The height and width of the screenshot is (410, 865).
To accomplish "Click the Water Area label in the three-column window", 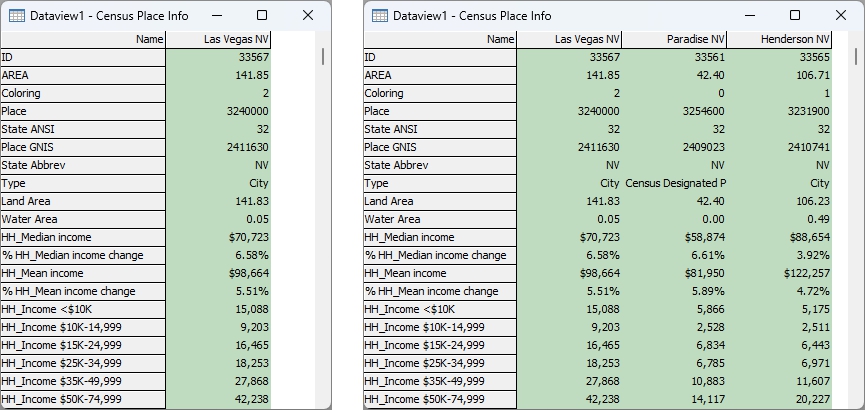I will point(440,219).
